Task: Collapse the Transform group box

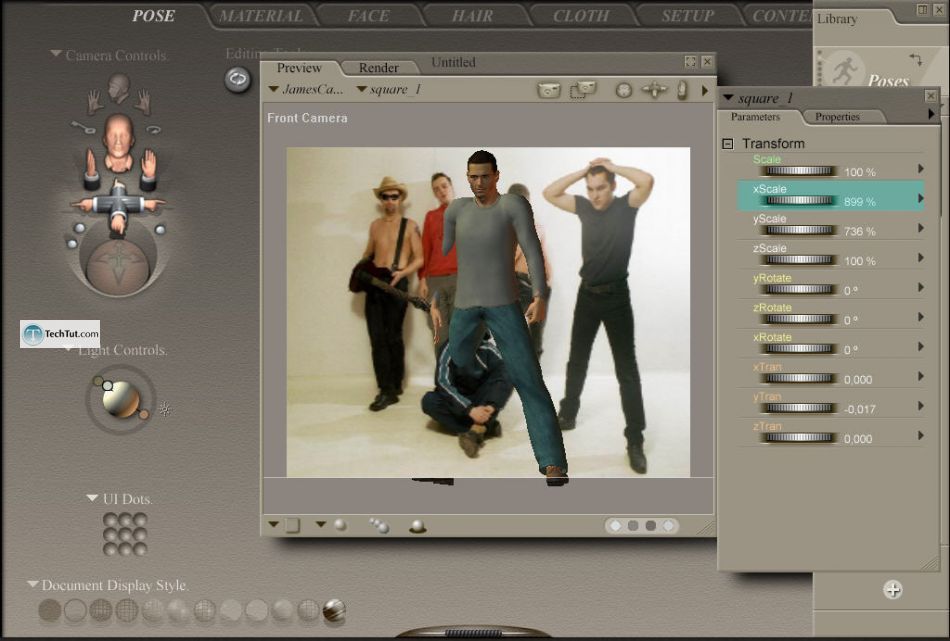Action: coord(728,144)
